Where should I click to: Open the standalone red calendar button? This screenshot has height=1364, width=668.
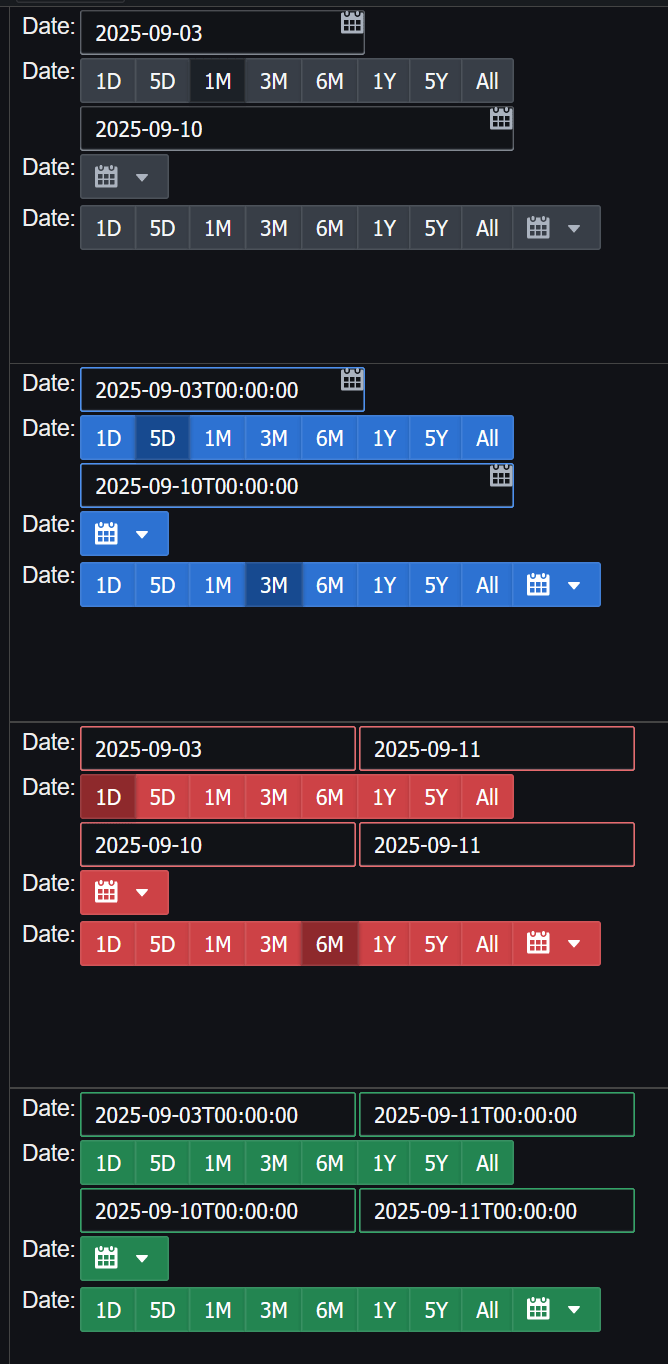(124, 892)
